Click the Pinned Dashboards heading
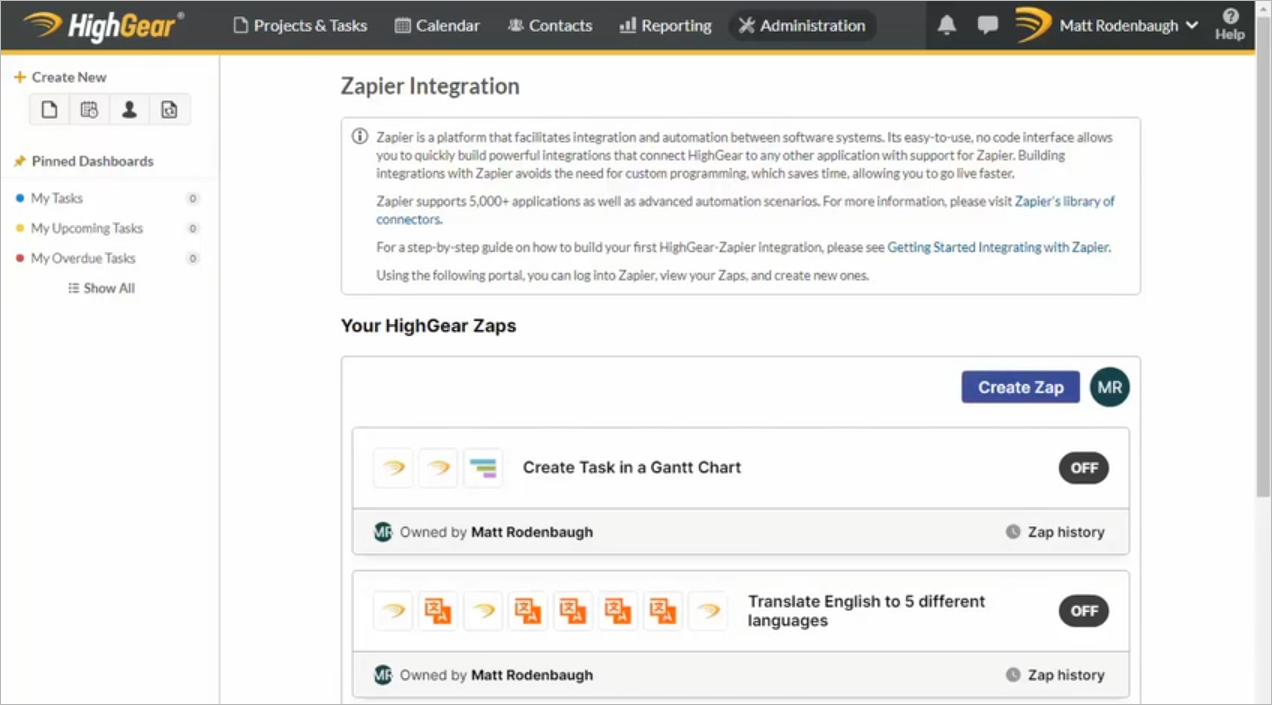This screenshot has width=1272, height=705. [93, 161]
